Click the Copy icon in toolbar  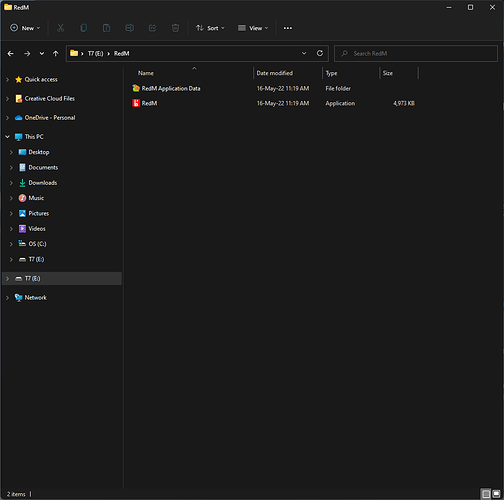pos(84,28)
